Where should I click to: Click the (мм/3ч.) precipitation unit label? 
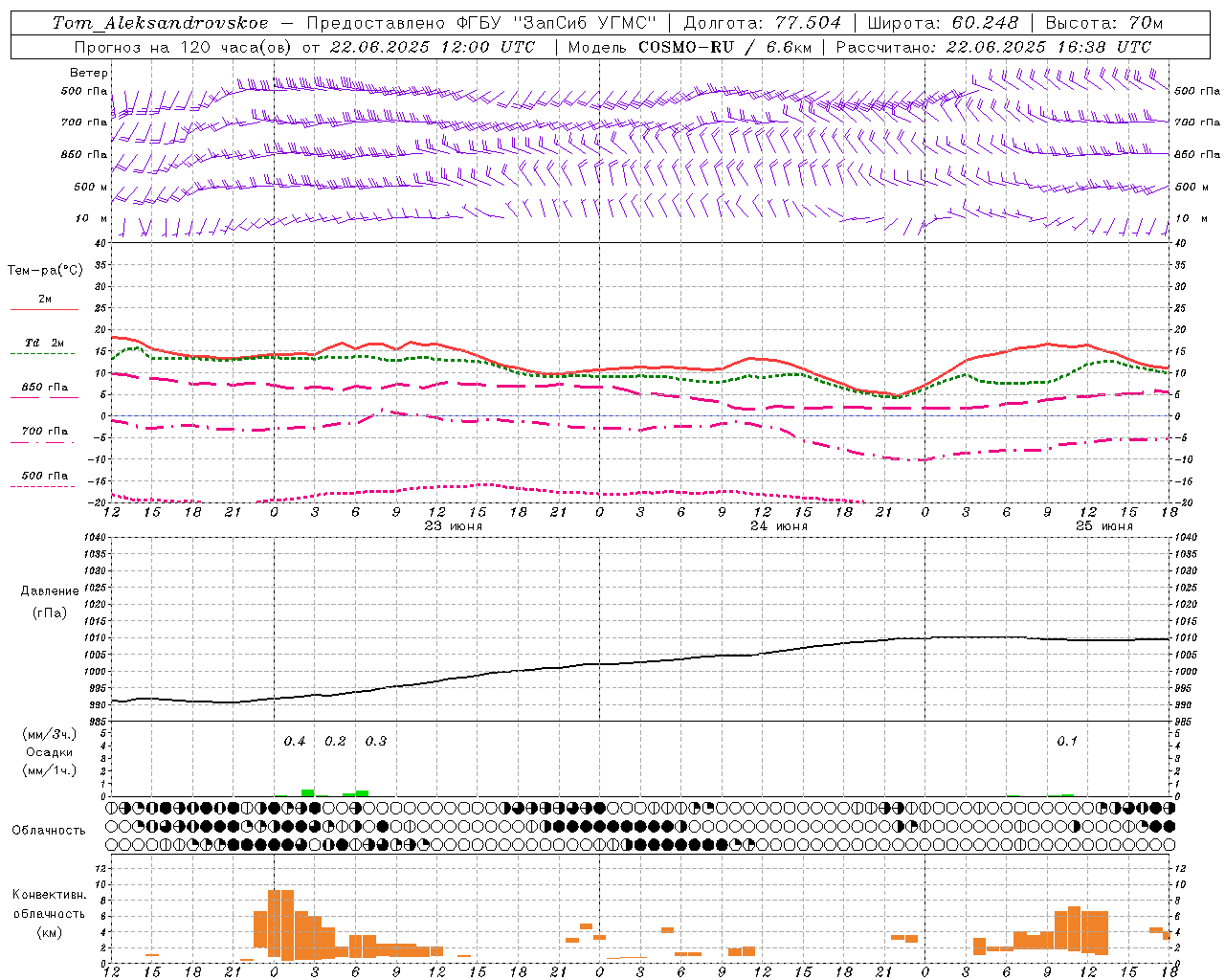(50, 734)
